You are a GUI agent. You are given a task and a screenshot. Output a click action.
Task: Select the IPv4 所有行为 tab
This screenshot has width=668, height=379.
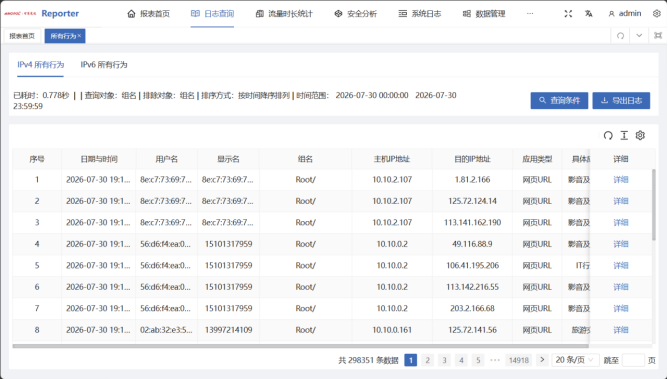40,65
